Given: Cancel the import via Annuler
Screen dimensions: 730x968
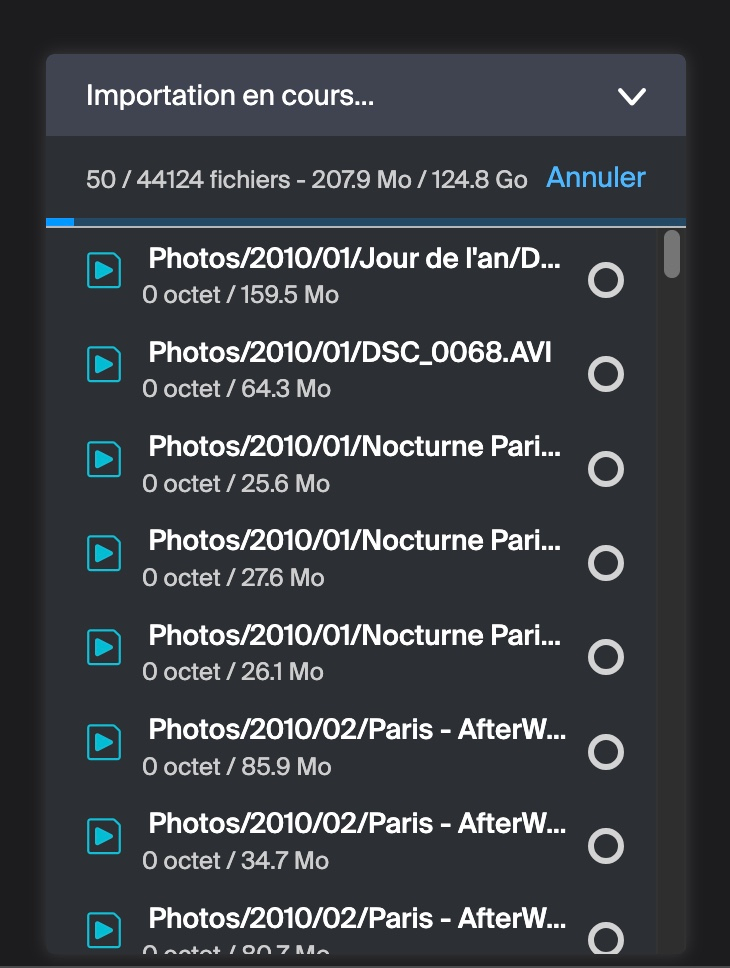Looking at the screenshot, I should [x=596, y=178].
